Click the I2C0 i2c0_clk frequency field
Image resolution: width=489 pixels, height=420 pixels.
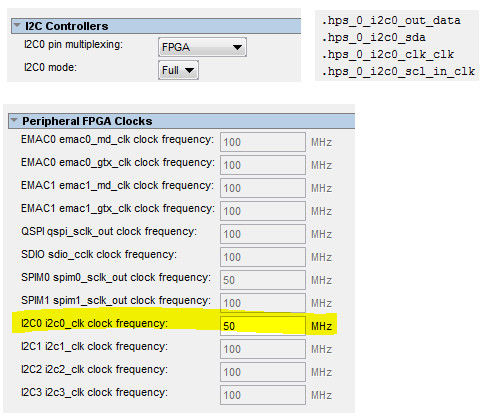[x=263, y=326]
